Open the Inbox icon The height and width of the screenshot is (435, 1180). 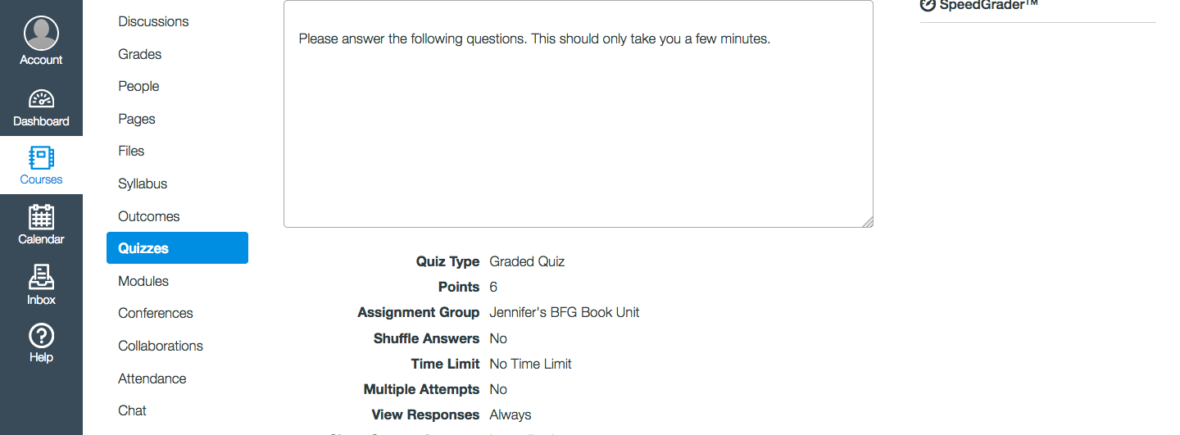click(41, 276)
